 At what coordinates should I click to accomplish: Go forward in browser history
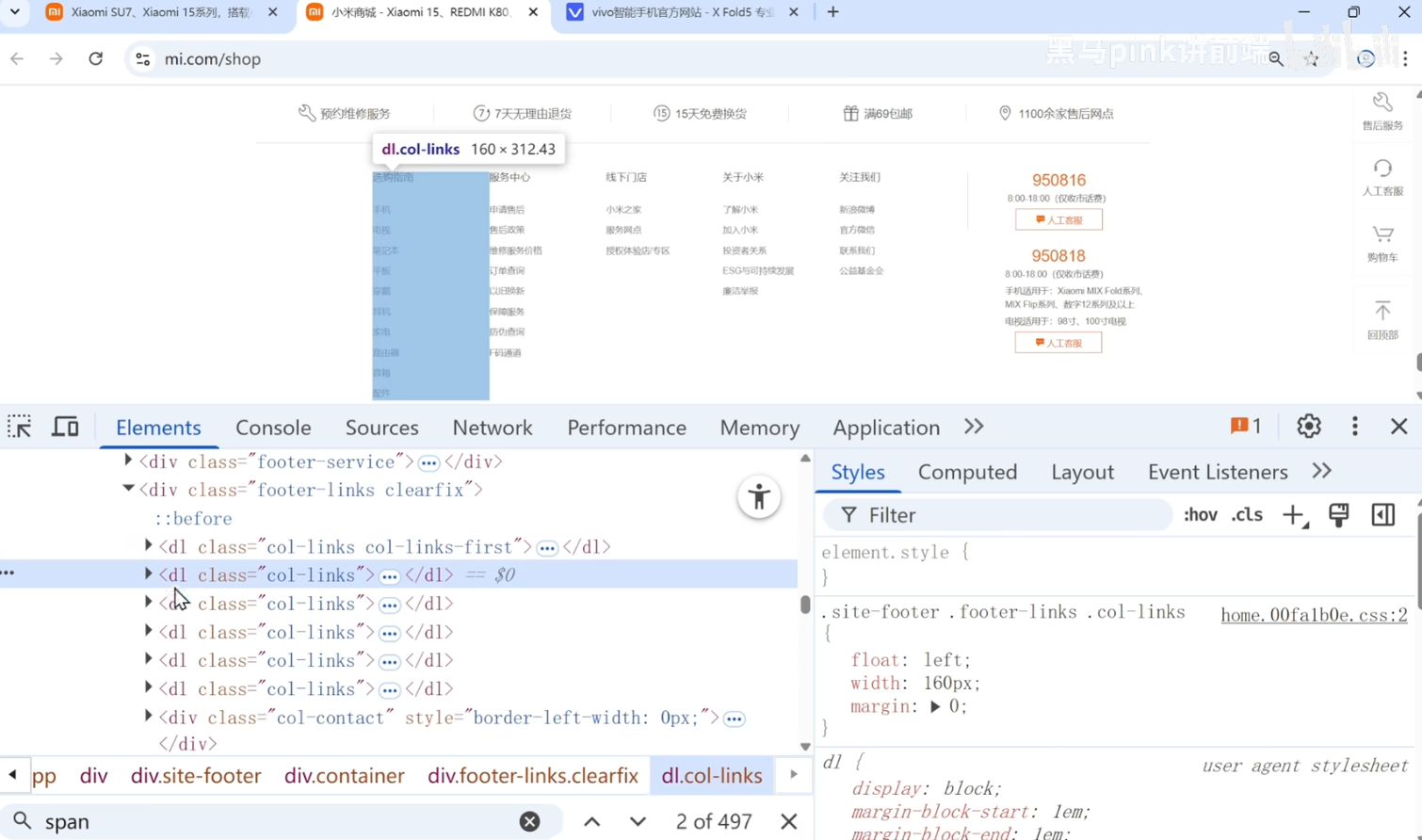point(57,58)
